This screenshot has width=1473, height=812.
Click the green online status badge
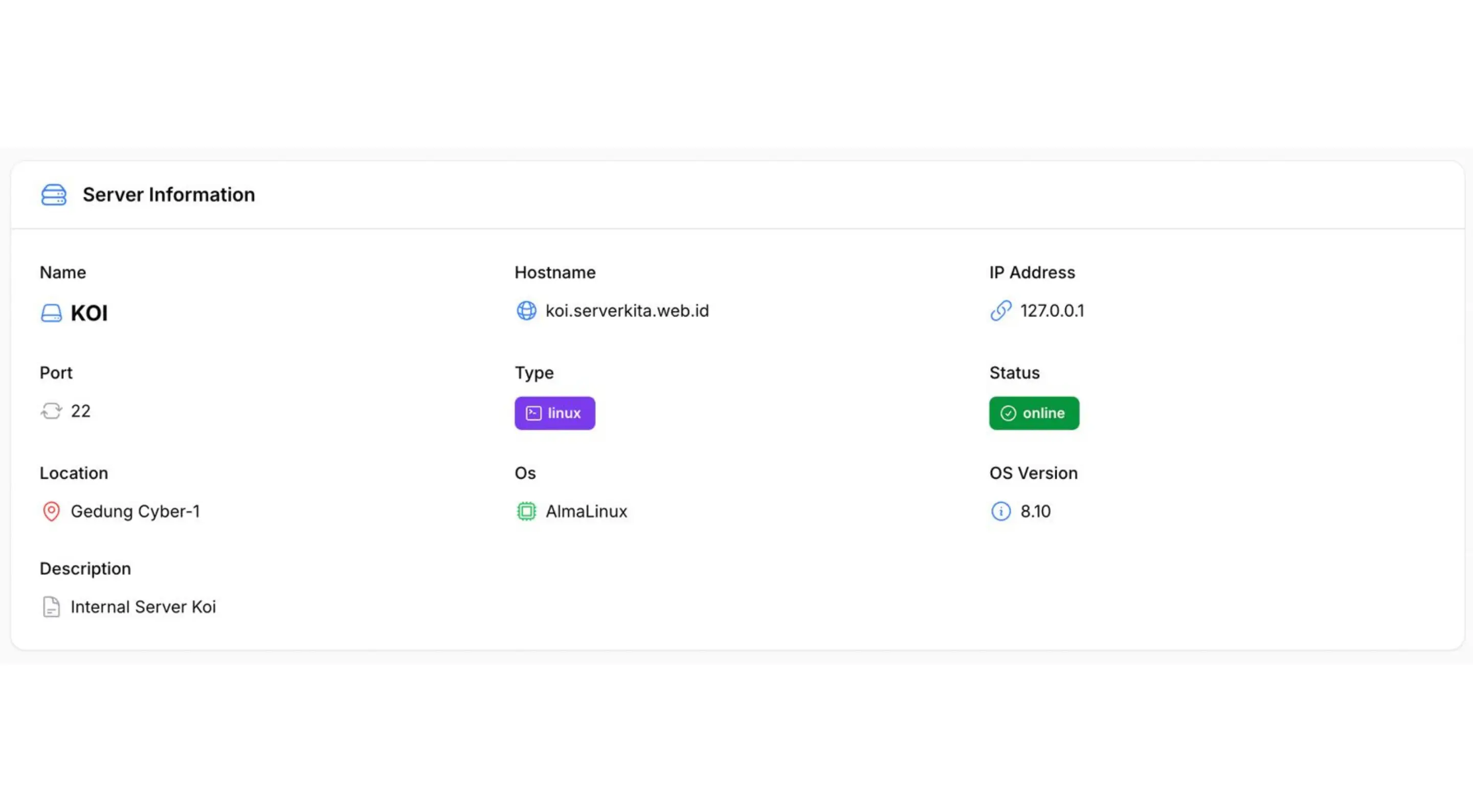[x=1033, y=413]
